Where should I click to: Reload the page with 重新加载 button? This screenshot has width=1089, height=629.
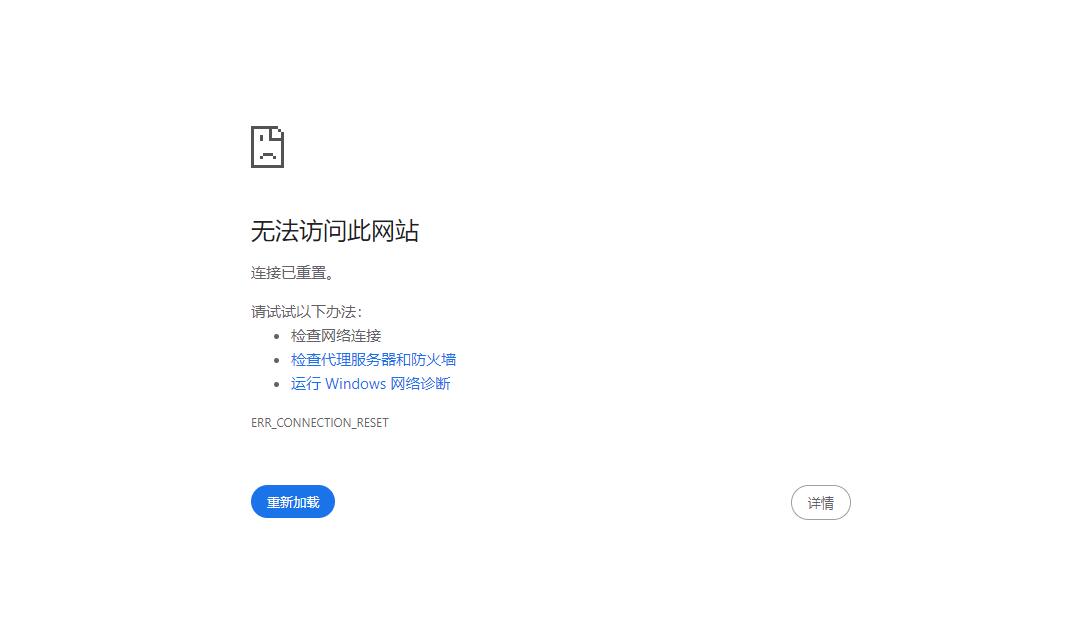pos(292,501)
